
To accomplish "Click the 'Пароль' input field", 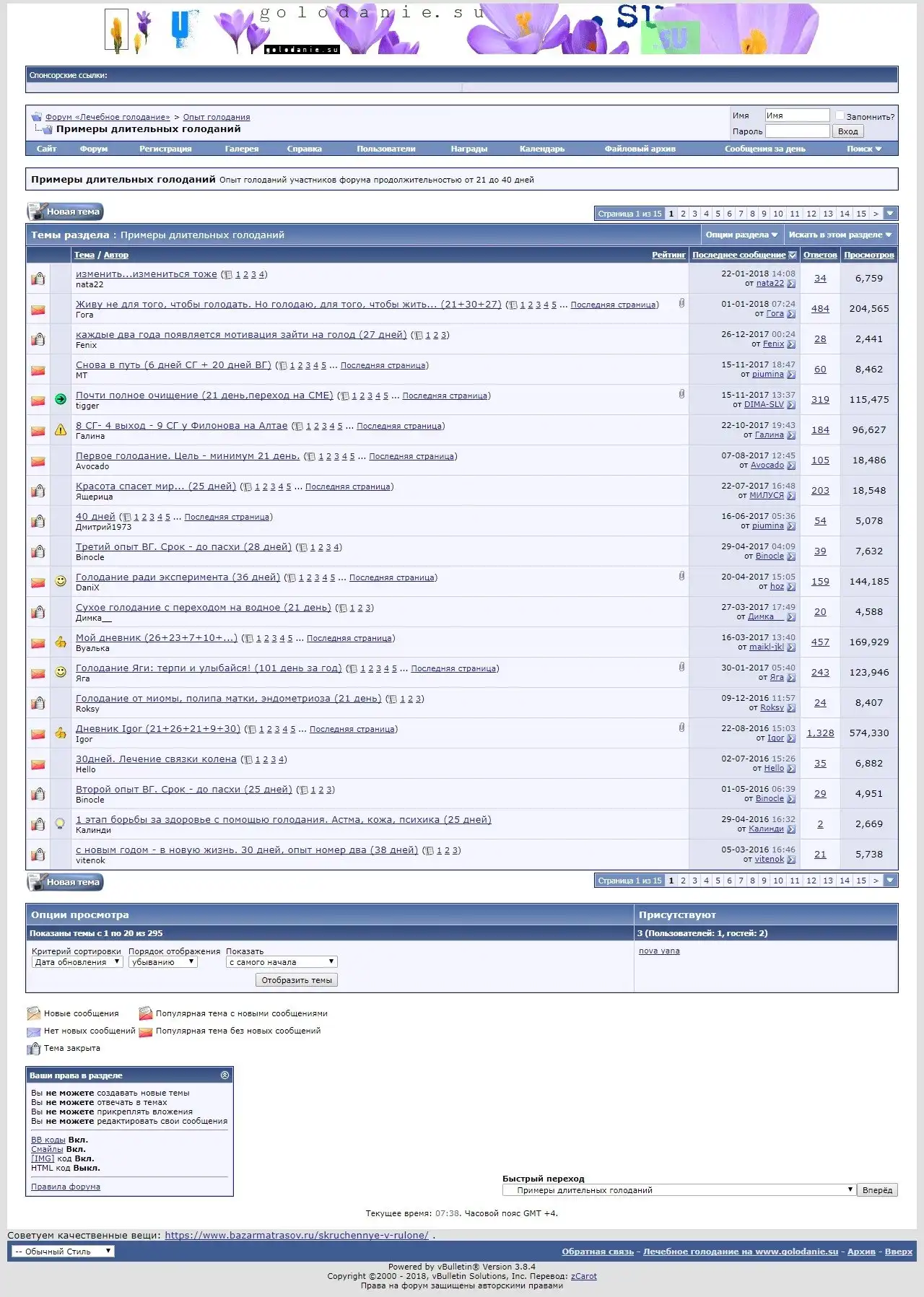I will 797,131.
